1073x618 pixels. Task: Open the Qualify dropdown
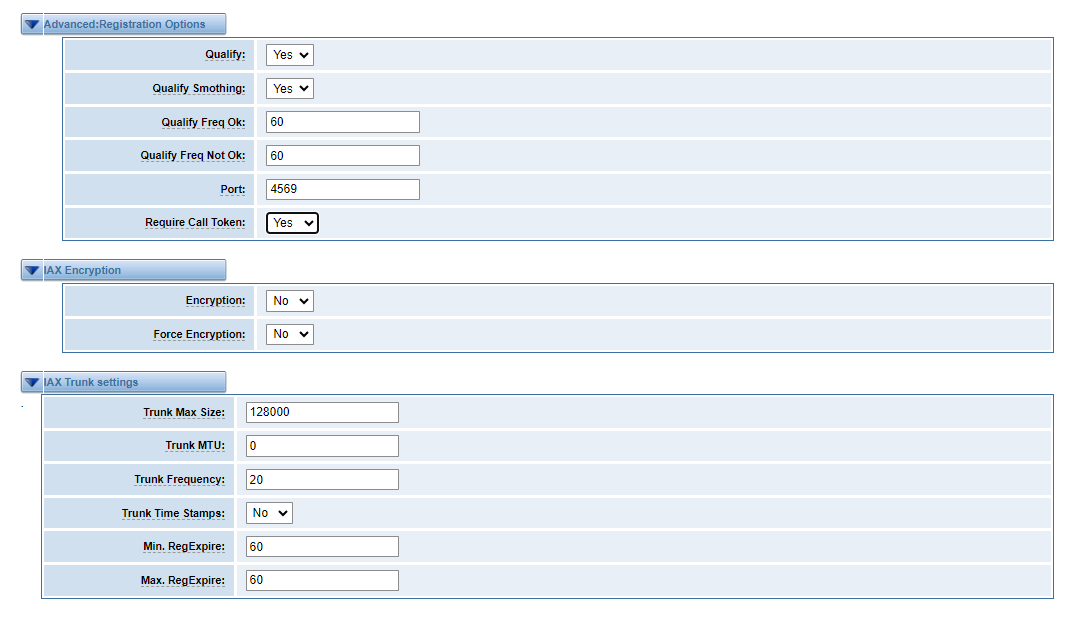click(x=290, y=55)
